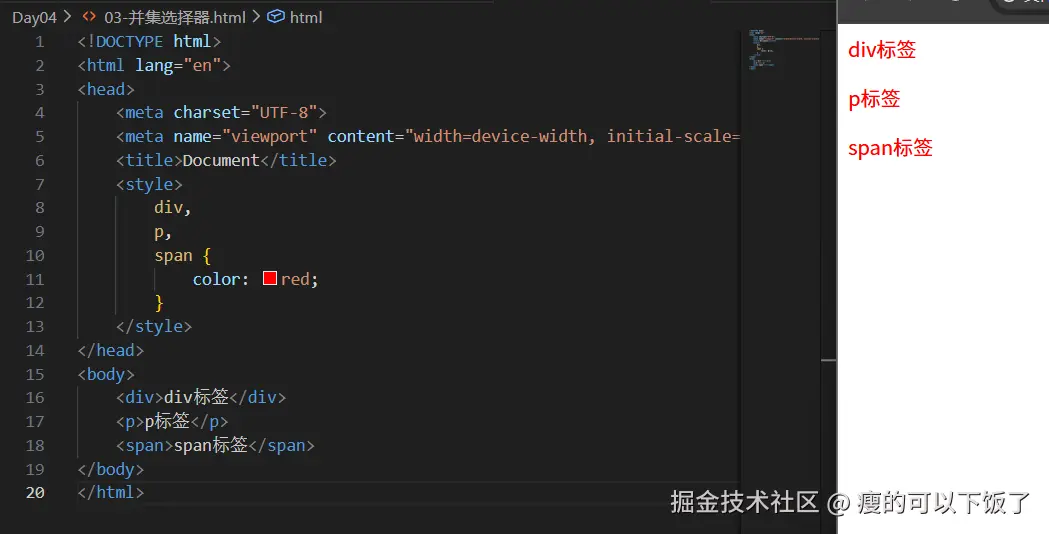Click the "Document" title text in code
The image size is (1049, 534).
221,160
